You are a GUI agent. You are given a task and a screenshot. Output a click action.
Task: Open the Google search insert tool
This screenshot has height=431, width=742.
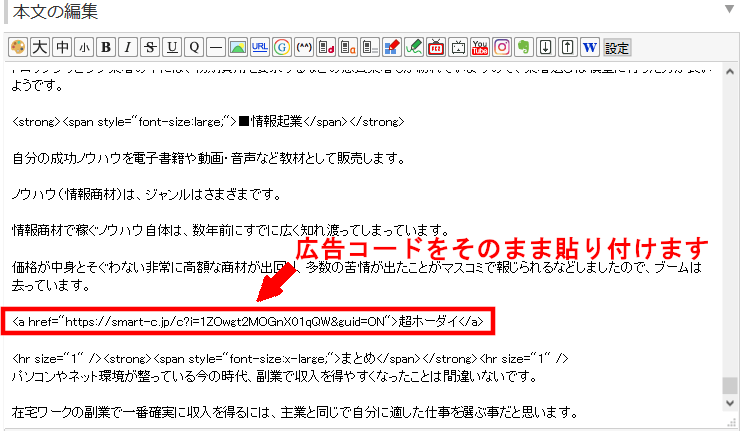click(x=282, y=47)
